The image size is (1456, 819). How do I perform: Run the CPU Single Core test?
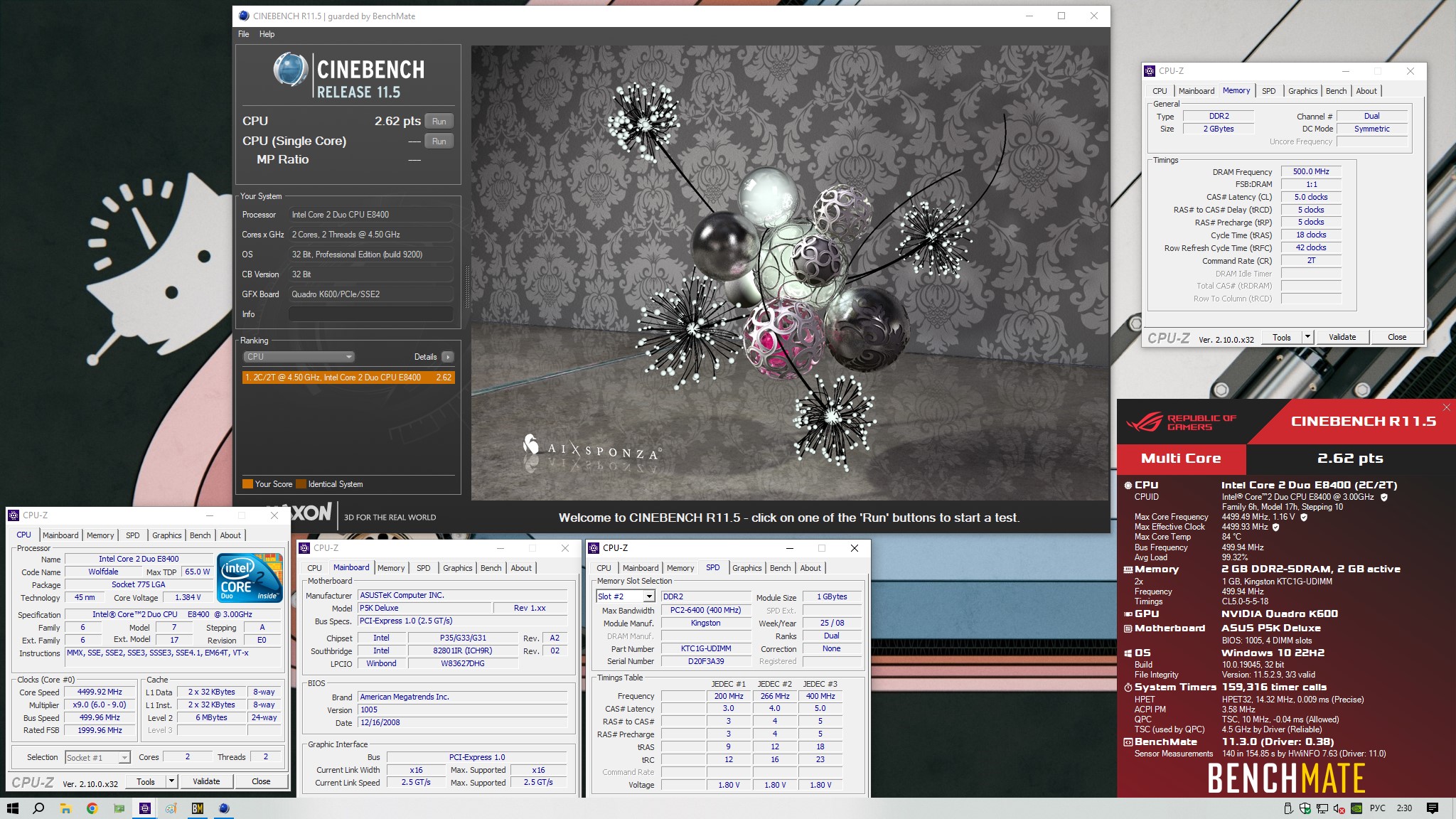click(439, 141)
